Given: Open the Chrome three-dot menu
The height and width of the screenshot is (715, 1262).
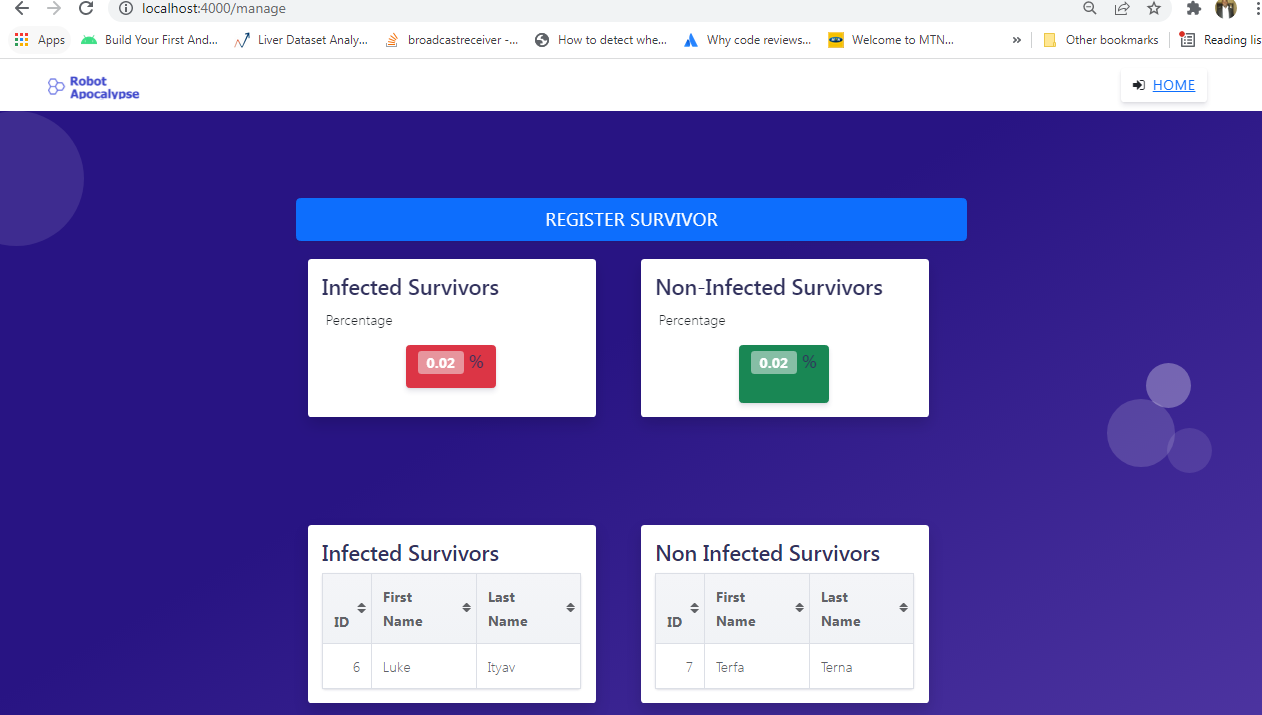Looking at the screenshot, I should [x=1256, y=8].
